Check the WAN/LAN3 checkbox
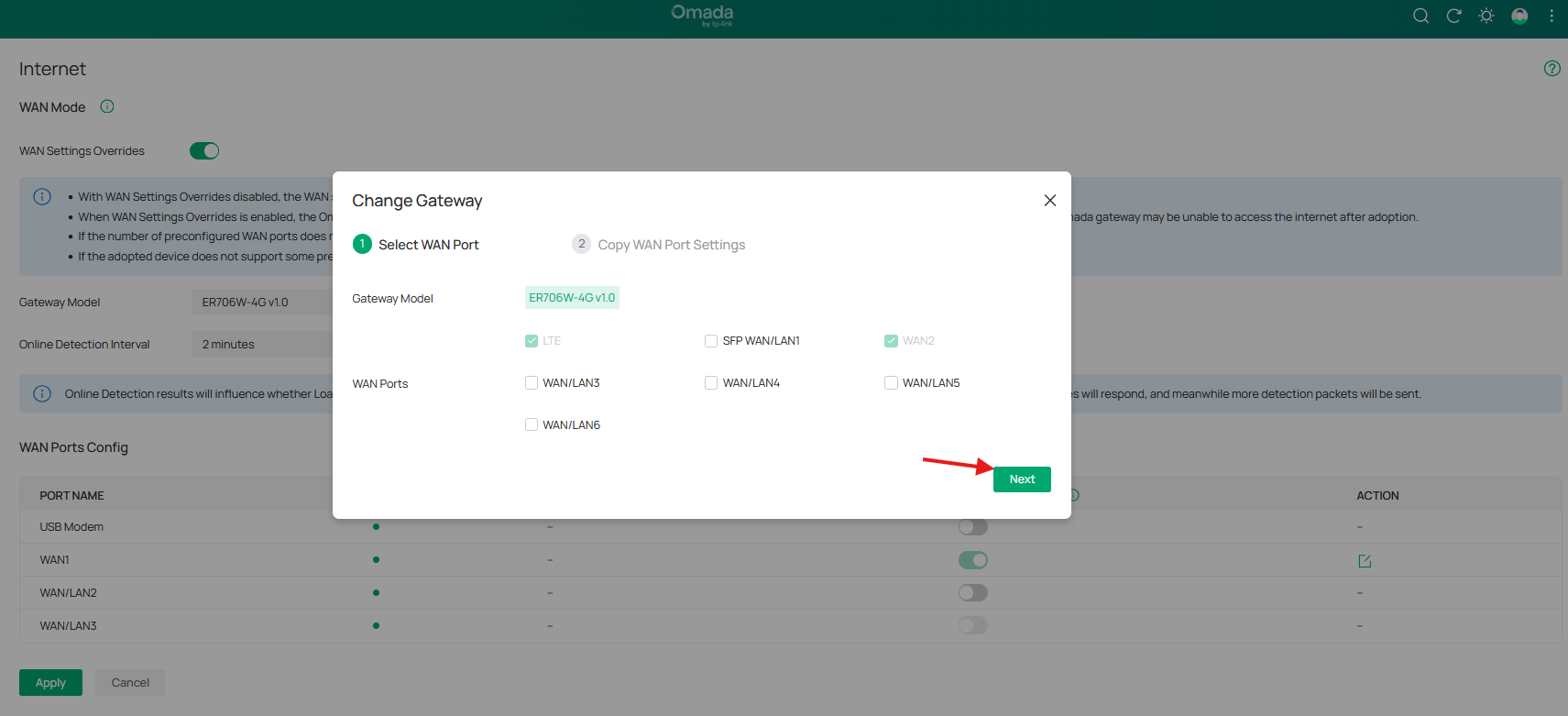The image size is (1568, 716). tap(532, 383)
